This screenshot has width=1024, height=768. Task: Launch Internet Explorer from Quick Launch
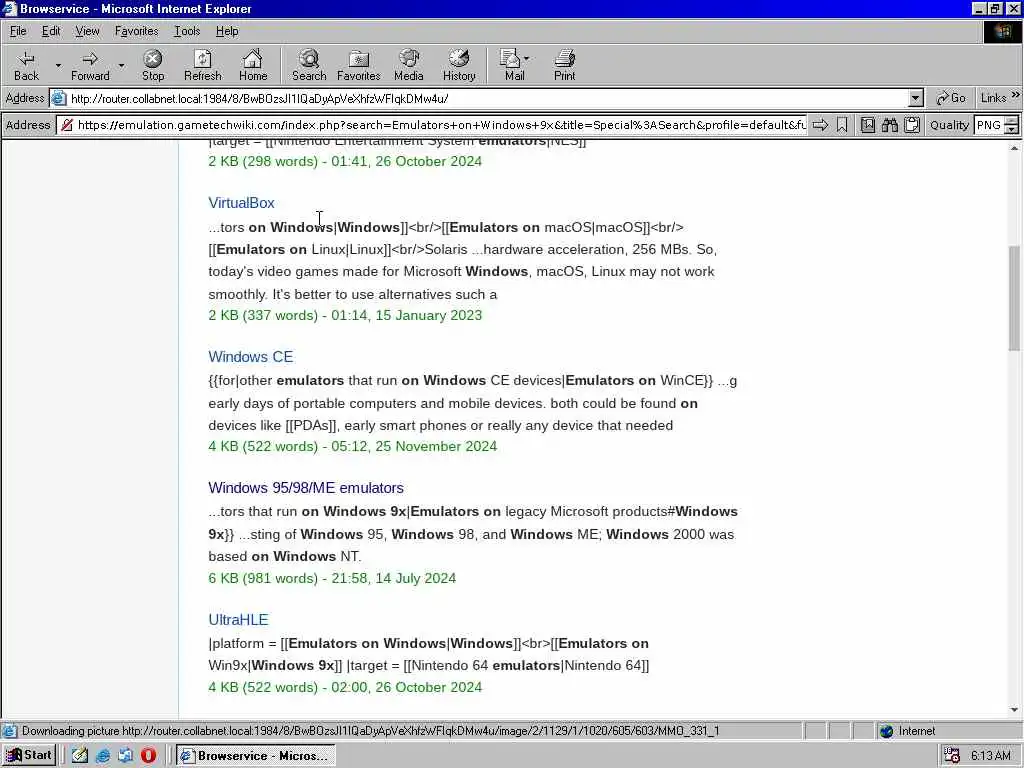[103, 756]
